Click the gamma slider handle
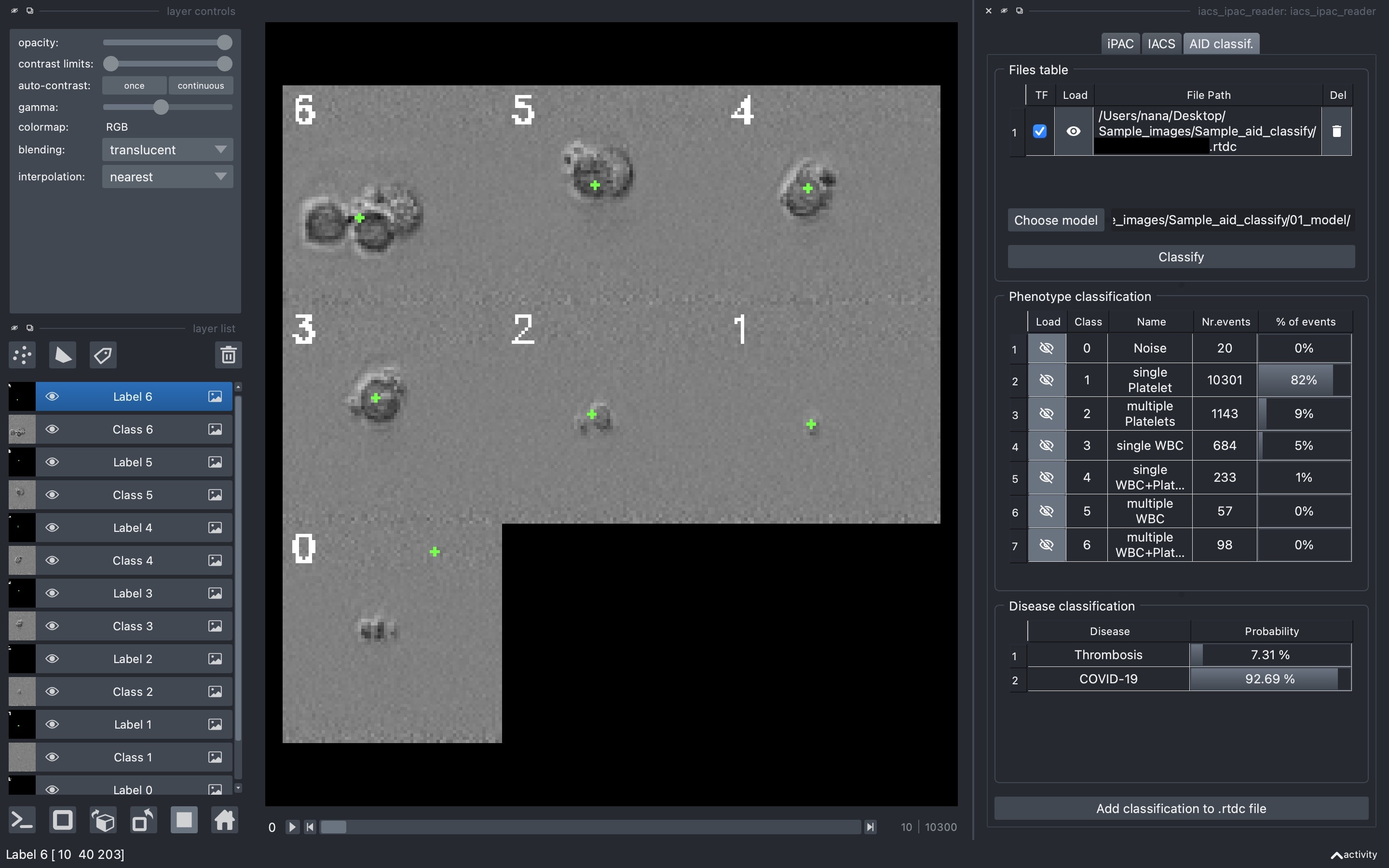The width and height of the screenshot is (1389, 868). tap(161, 108)
